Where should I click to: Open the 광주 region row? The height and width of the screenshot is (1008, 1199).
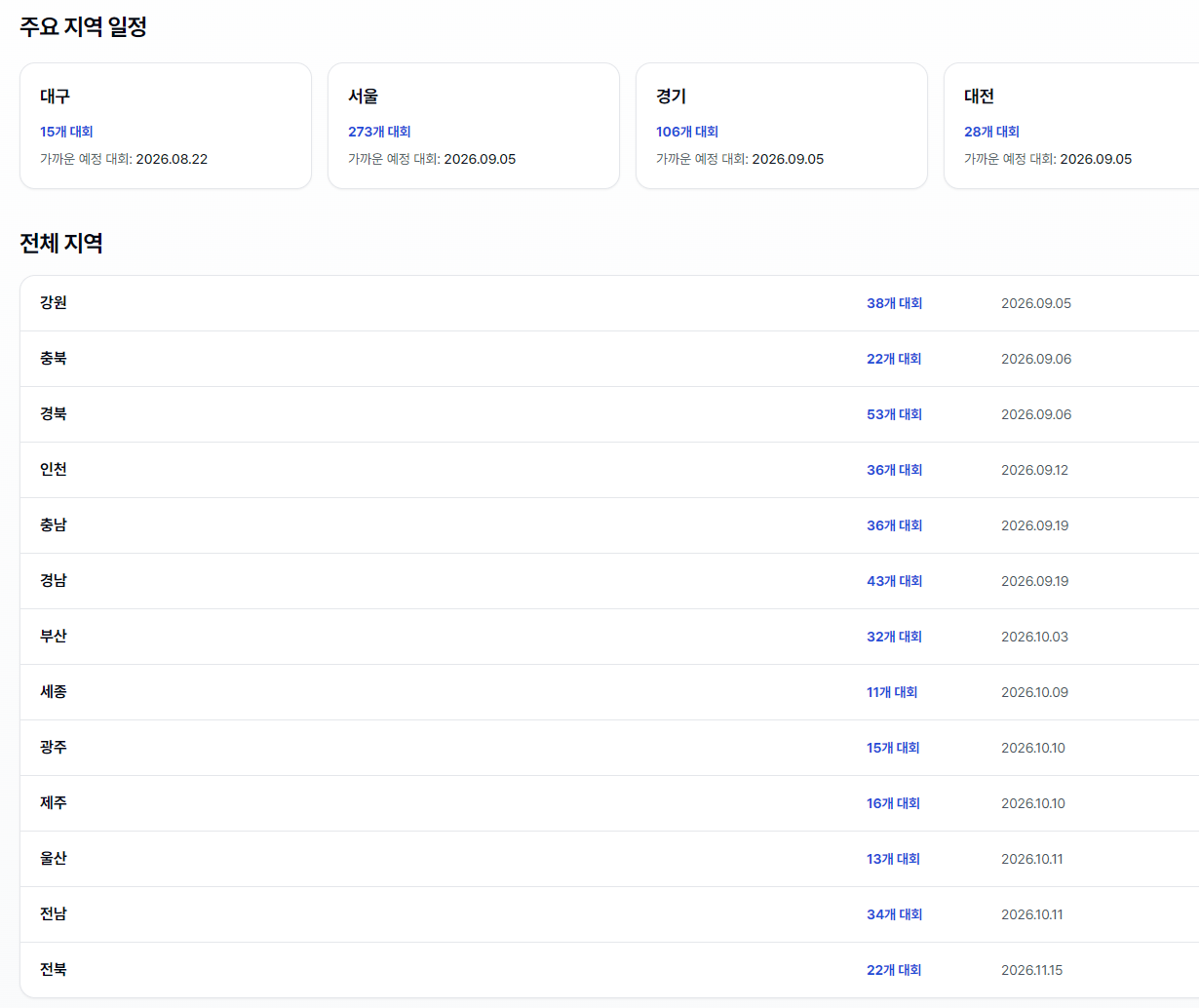pyautogui.click(x=609, y=748)
